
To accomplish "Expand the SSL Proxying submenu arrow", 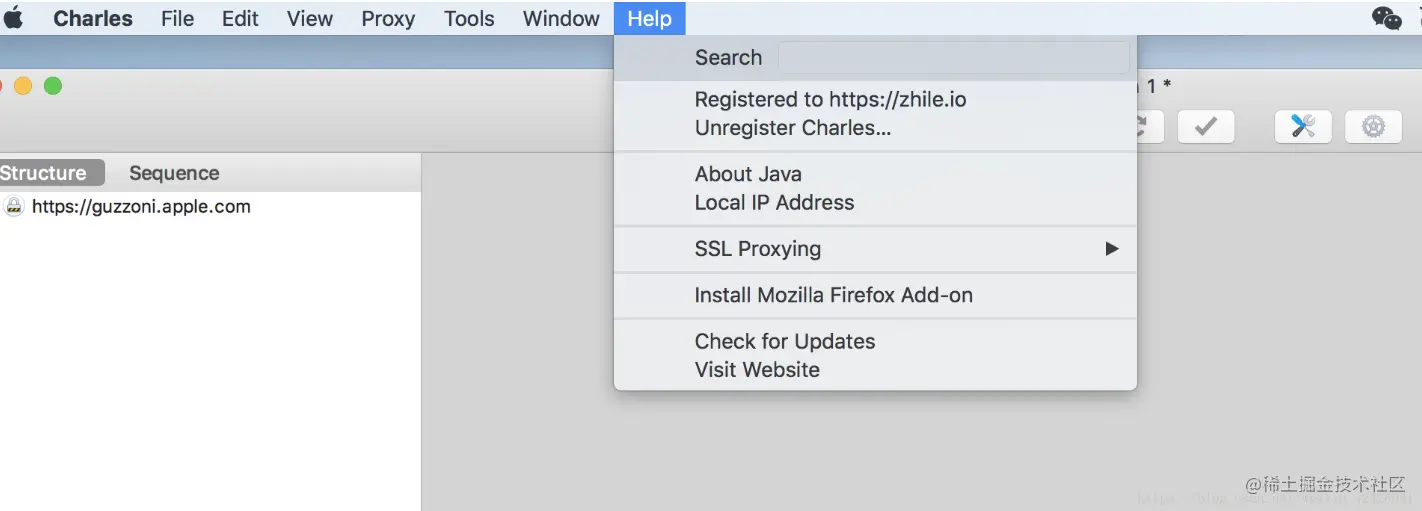I will pos(1111,249).
